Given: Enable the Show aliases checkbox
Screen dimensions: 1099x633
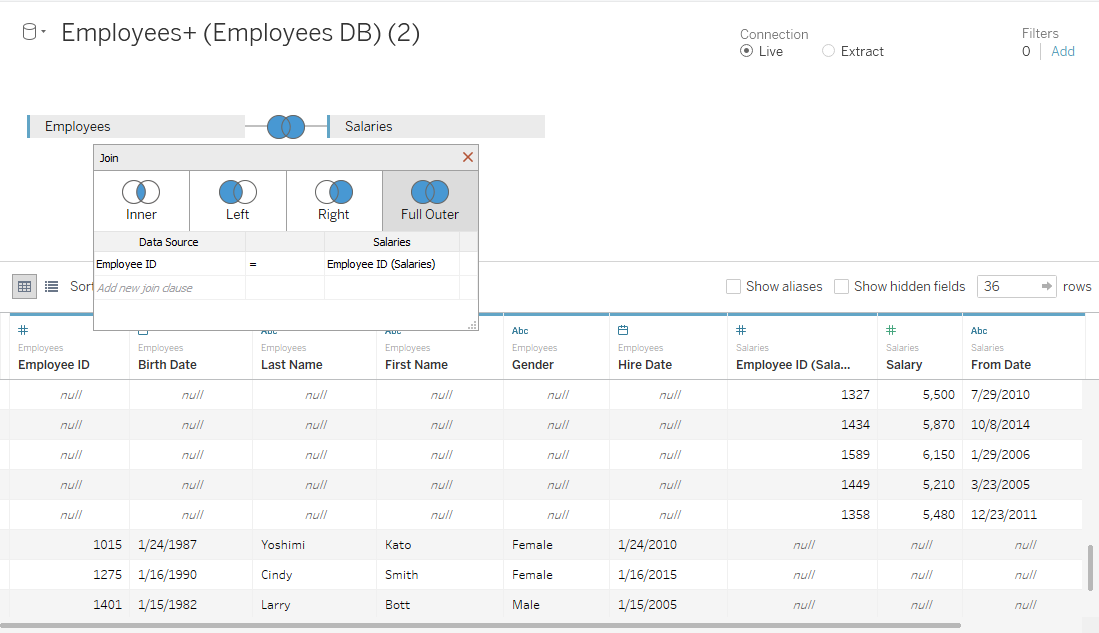Looking at the screenshot, I should 734,287.
